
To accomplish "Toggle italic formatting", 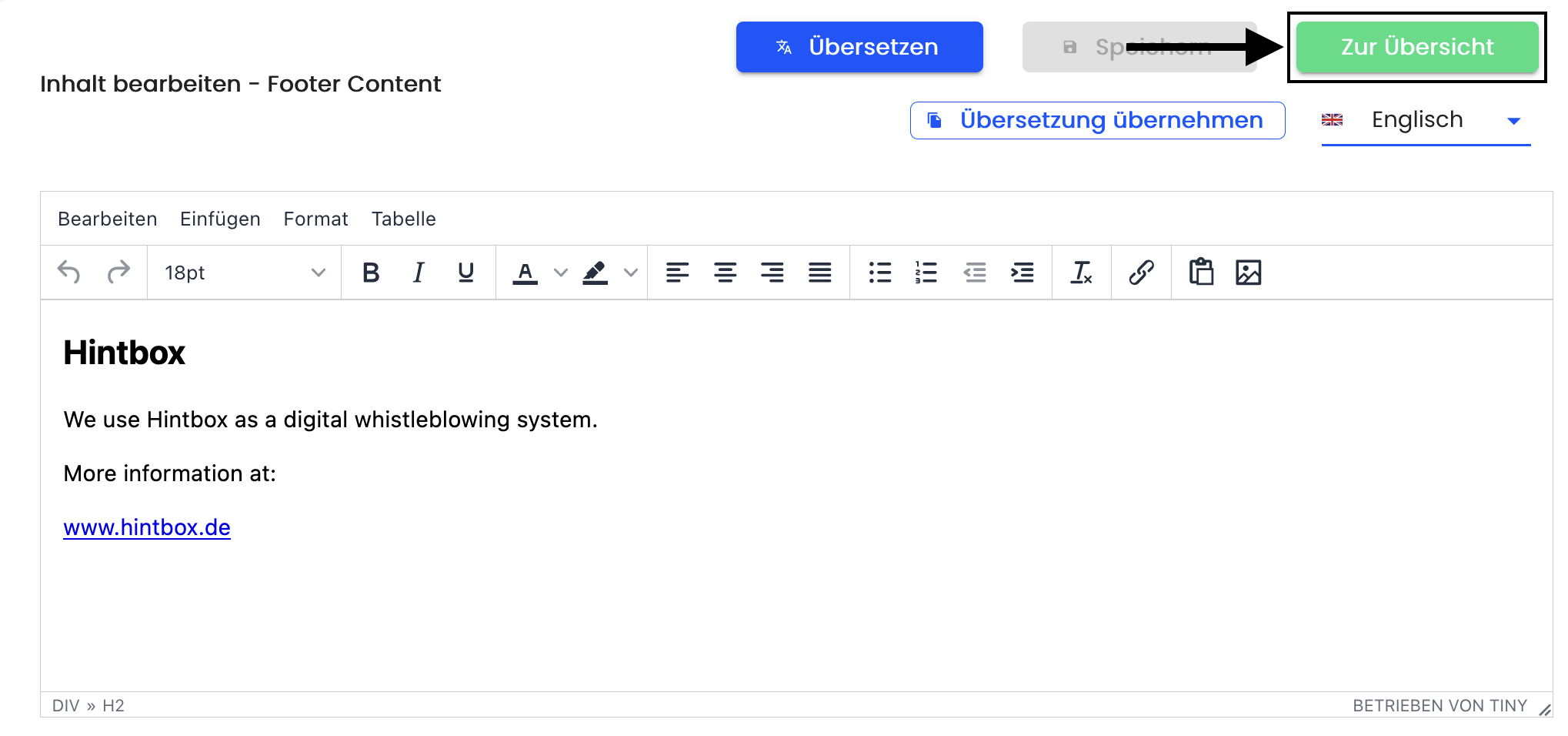I will point(419,273).
